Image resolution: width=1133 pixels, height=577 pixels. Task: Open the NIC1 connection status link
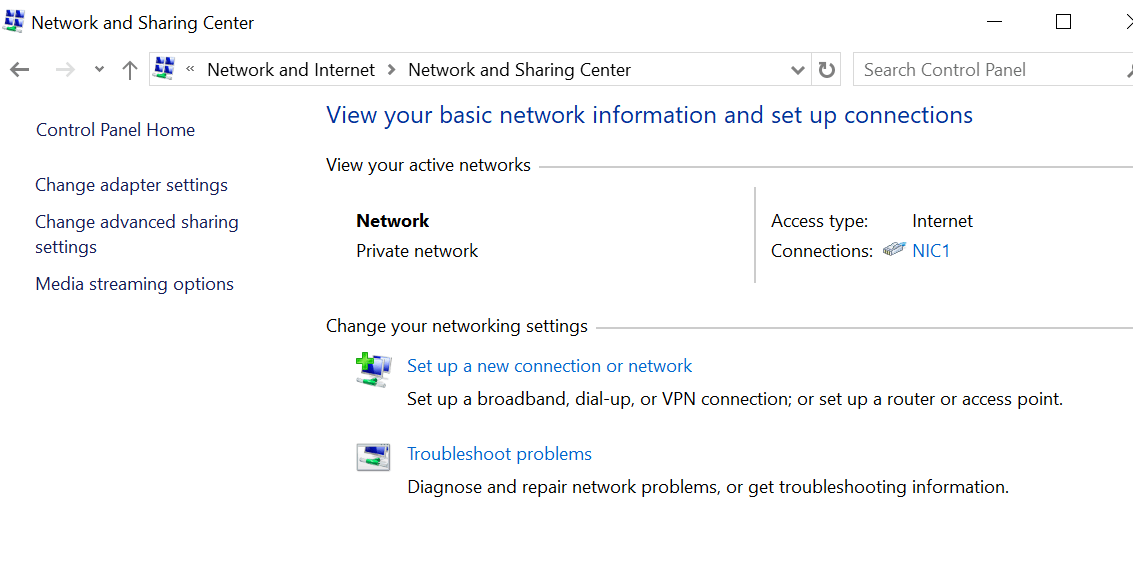[x=931, y=251]
